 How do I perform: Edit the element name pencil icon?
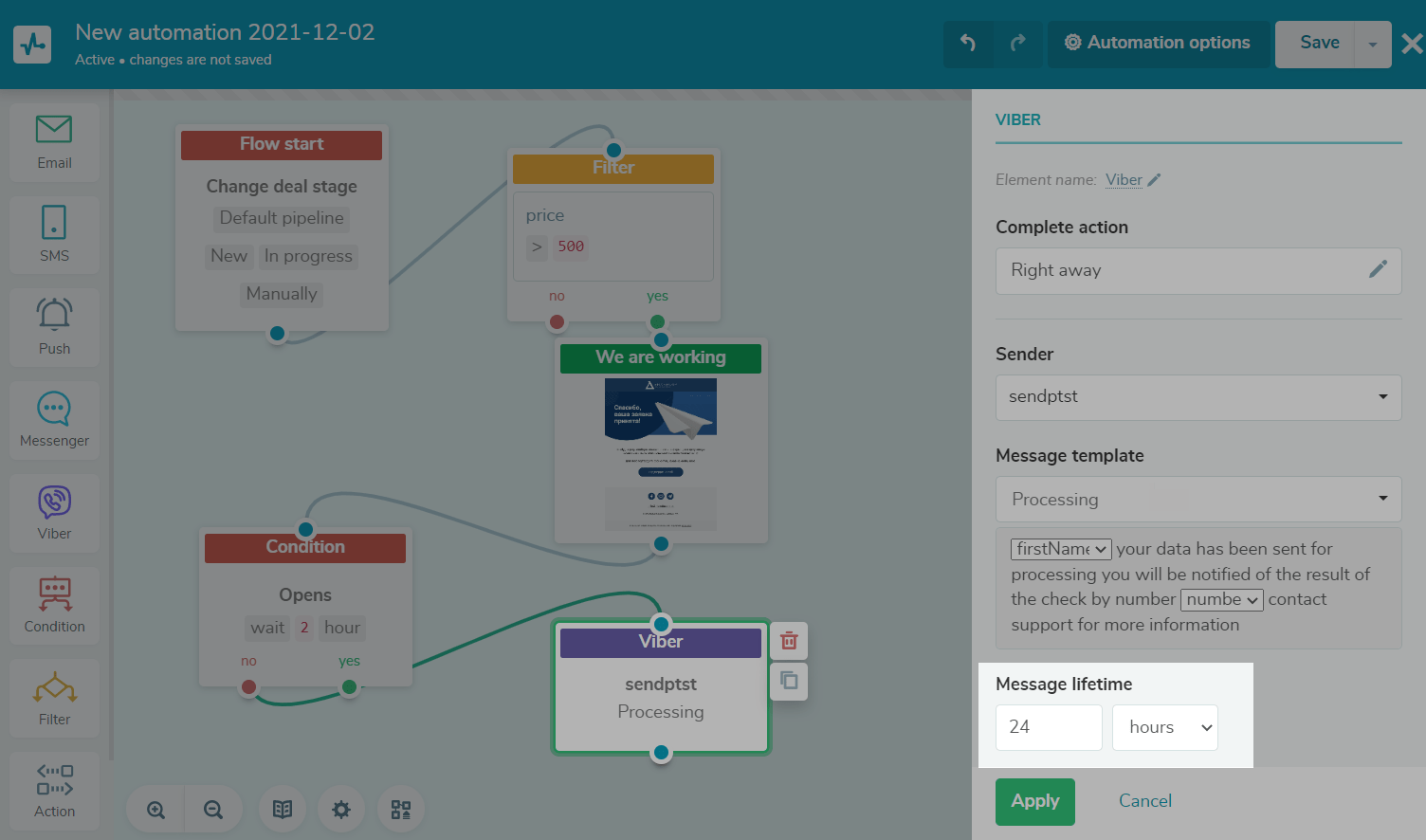[1154, 180]
